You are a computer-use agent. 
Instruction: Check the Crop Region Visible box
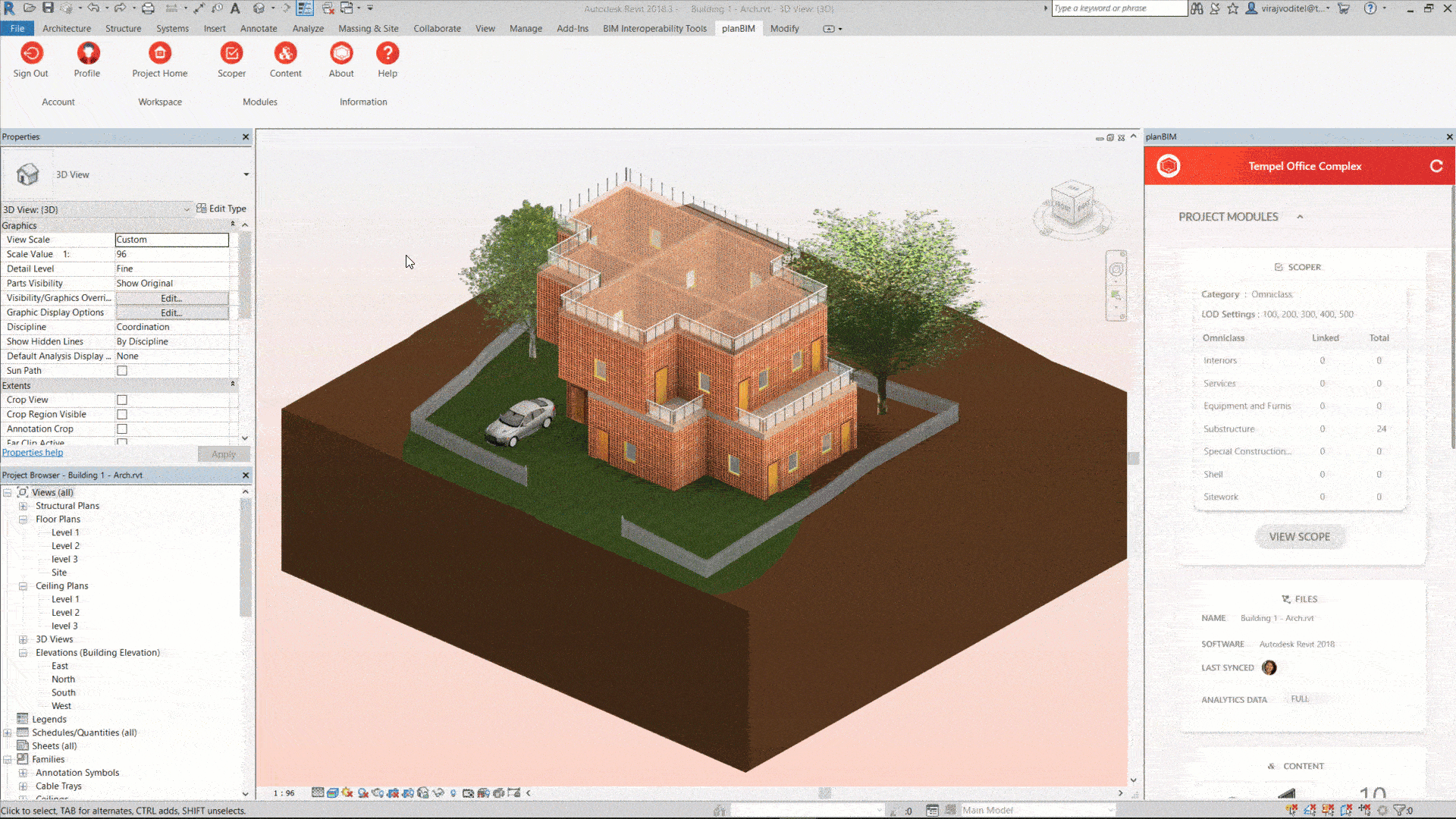122,415
